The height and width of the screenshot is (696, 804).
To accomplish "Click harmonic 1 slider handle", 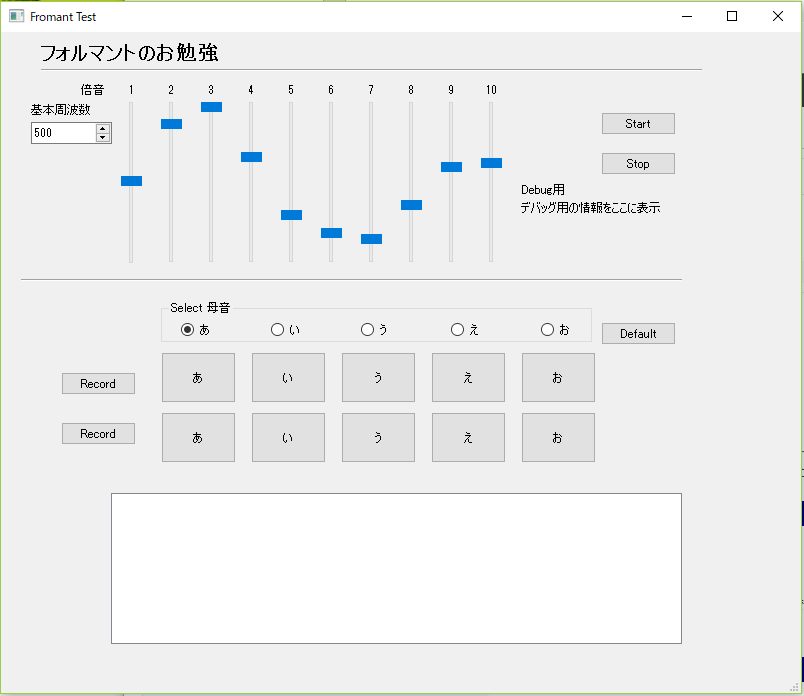I will point(131,181).
